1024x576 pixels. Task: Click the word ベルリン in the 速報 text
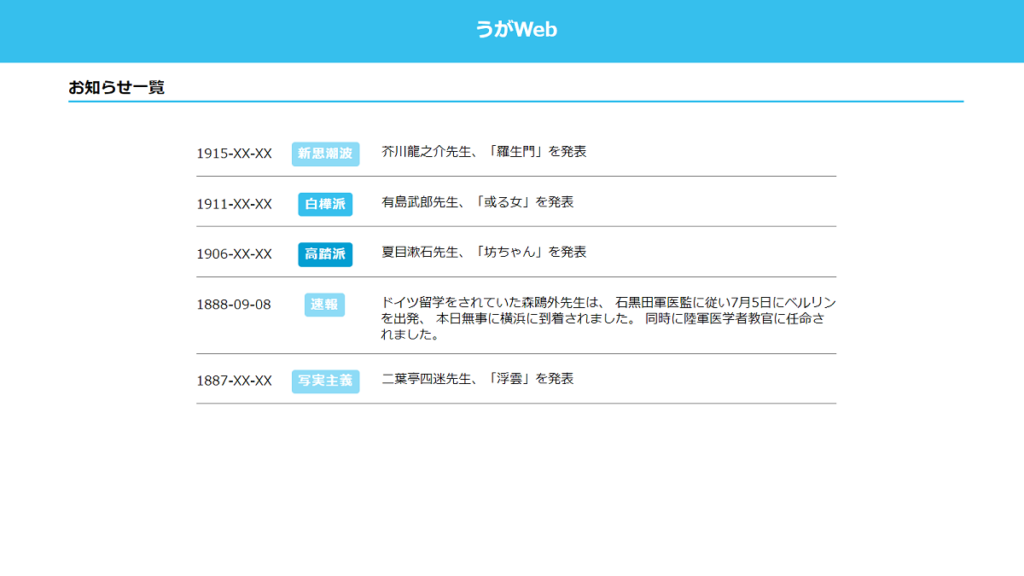pos(811,302)
